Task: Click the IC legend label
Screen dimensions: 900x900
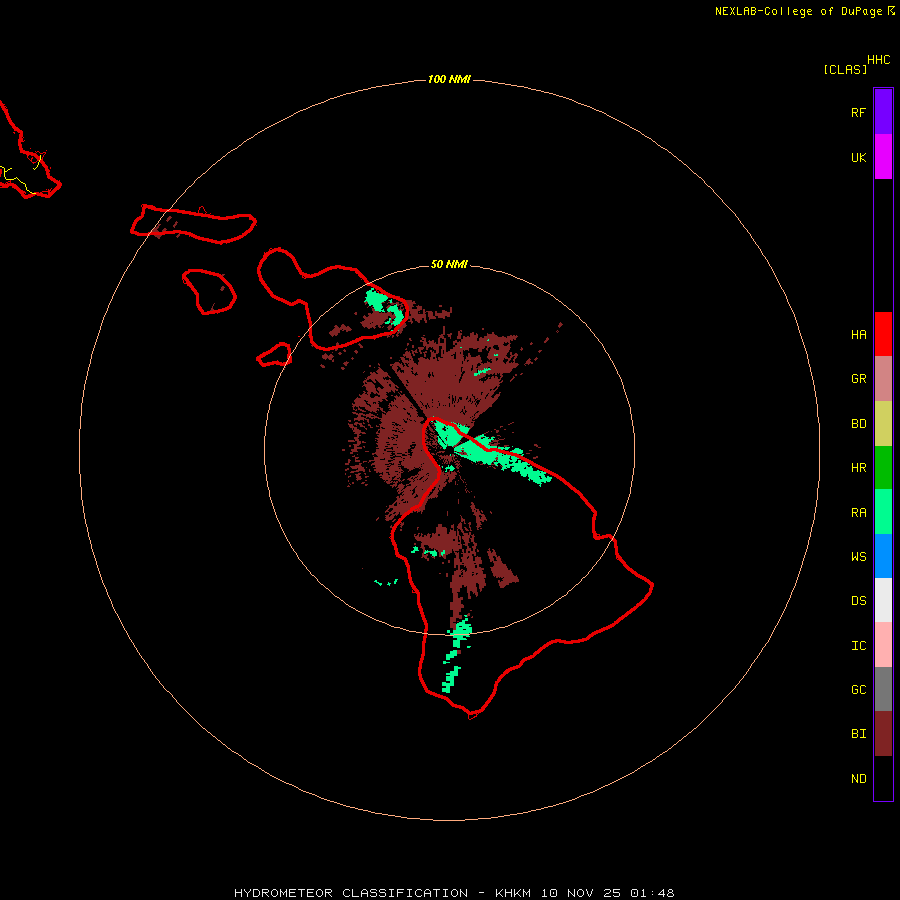Action: (858, 646)
